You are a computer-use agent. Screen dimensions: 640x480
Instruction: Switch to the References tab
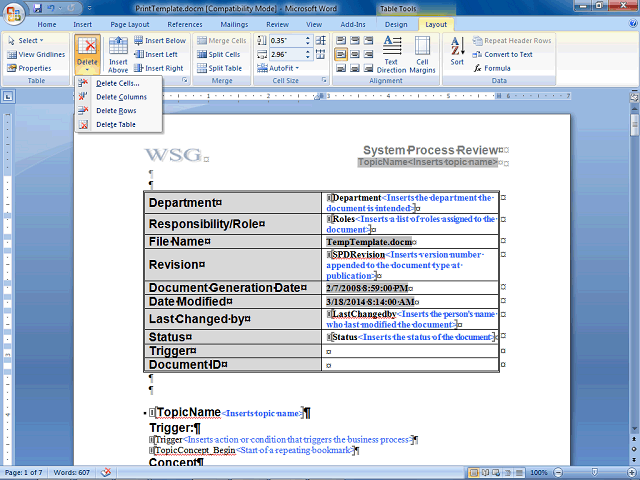185,24
